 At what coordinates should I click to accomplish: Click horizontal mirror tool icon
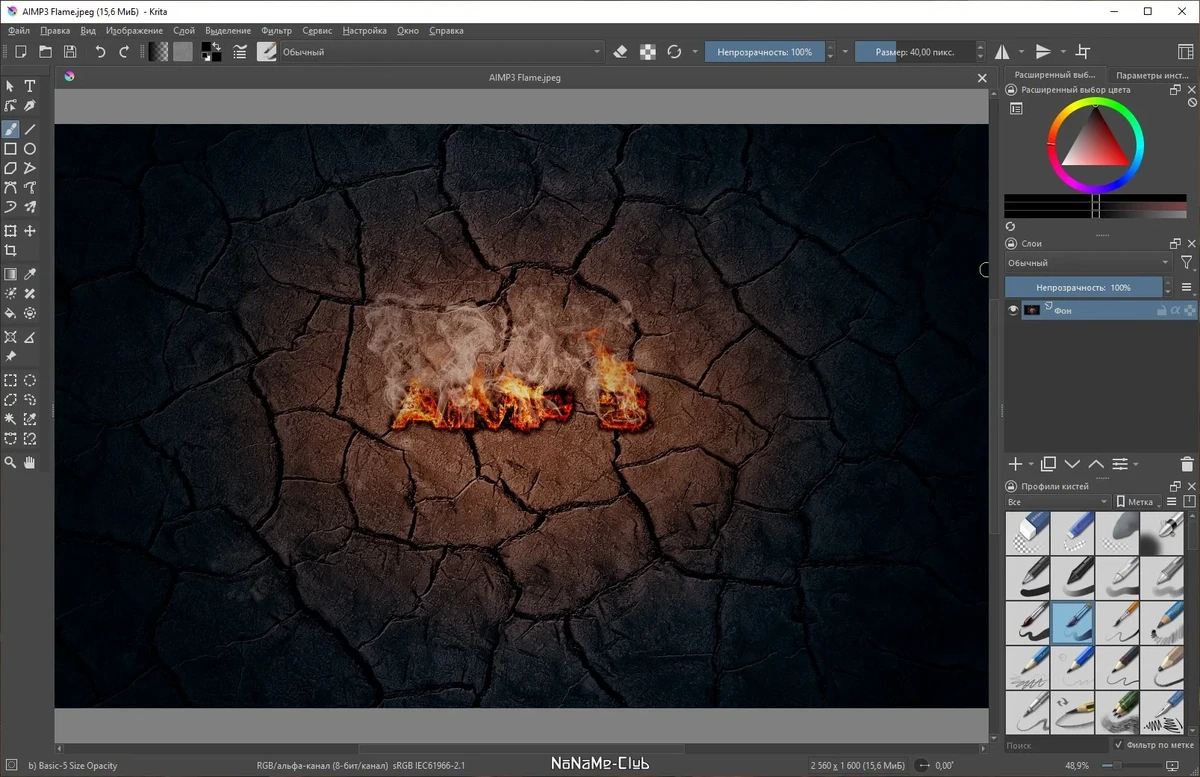[x=1003, y=51]
